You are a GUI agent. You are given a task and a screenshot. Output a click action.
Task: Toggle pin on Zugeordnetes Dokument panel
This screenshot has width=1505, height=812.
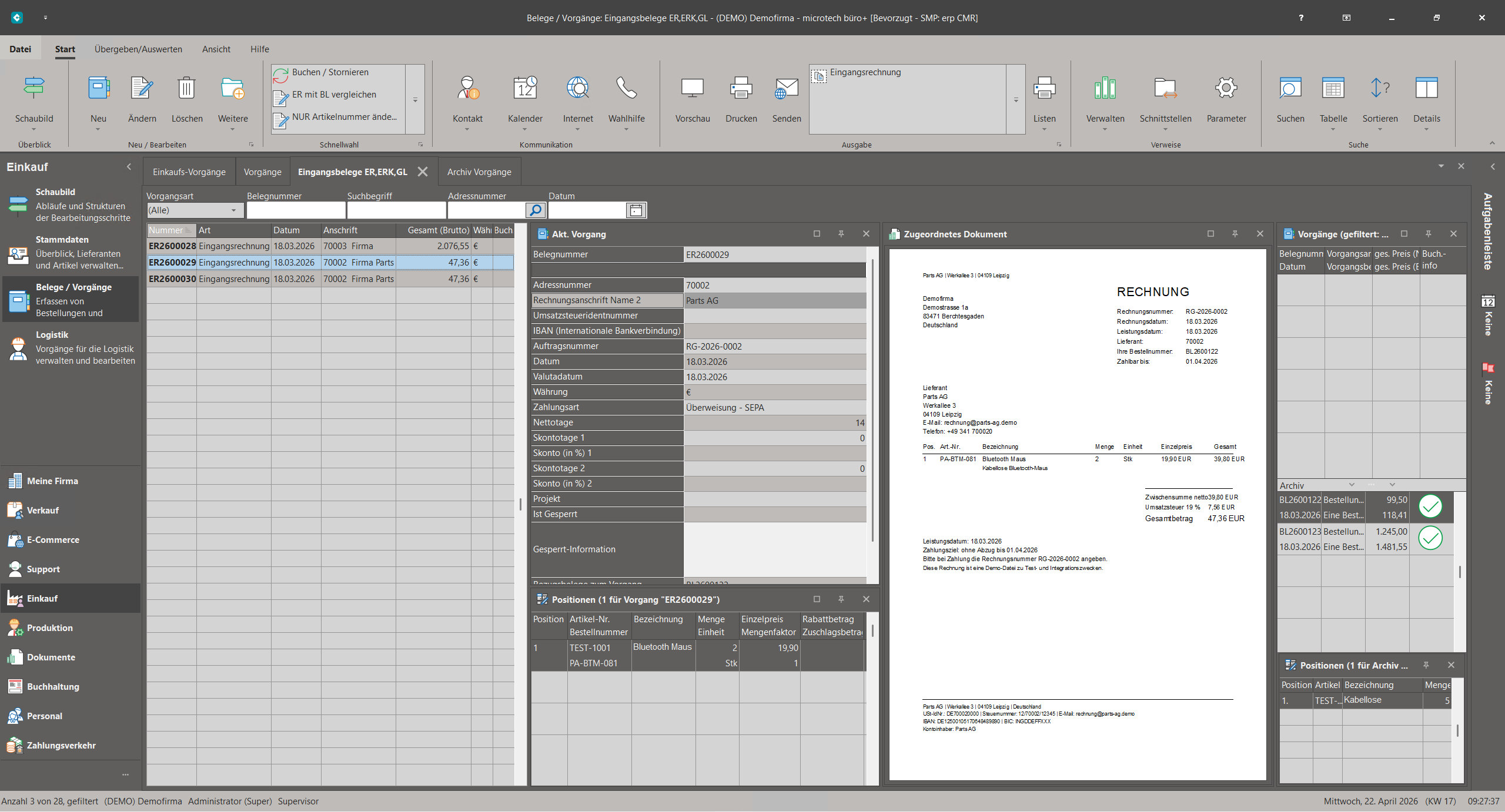(x=1235, y=234)
